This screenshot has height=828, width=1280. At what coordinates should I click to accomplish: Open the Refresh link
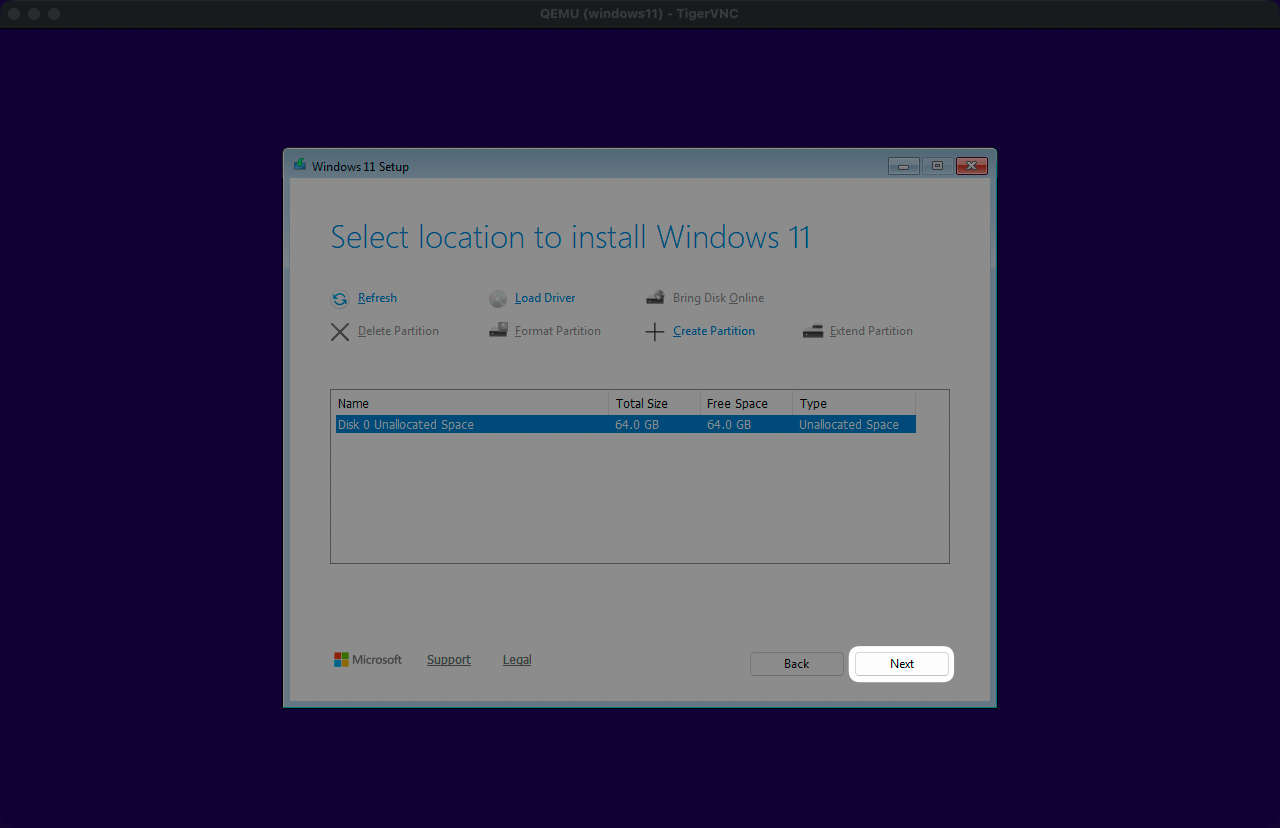(x=377, y=298)
